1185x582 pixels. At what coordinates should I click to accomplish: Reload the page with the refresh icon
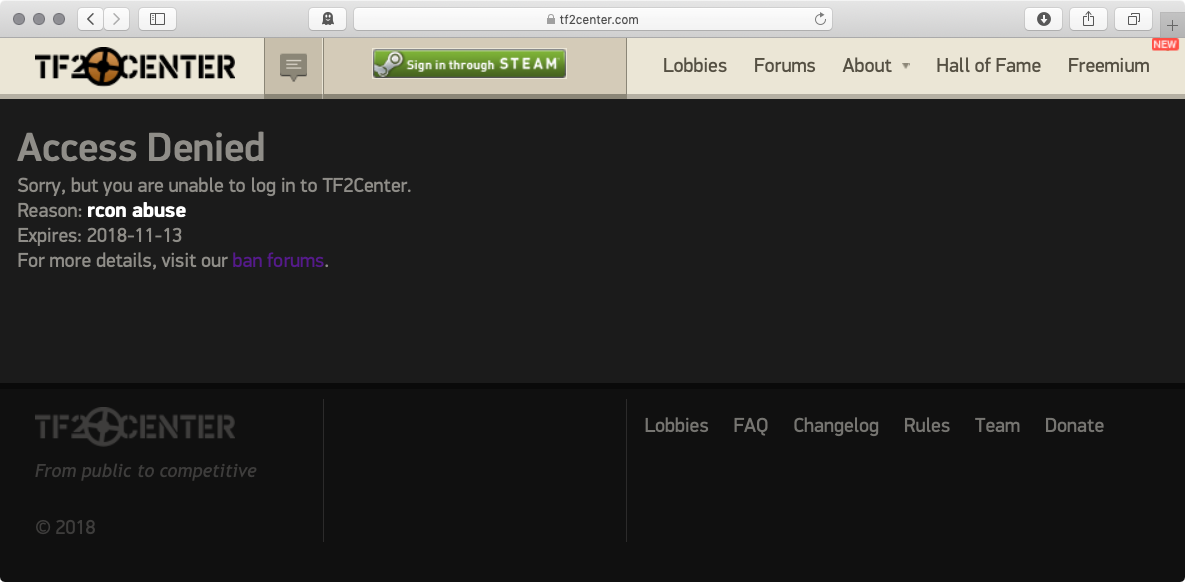(820, 20)
